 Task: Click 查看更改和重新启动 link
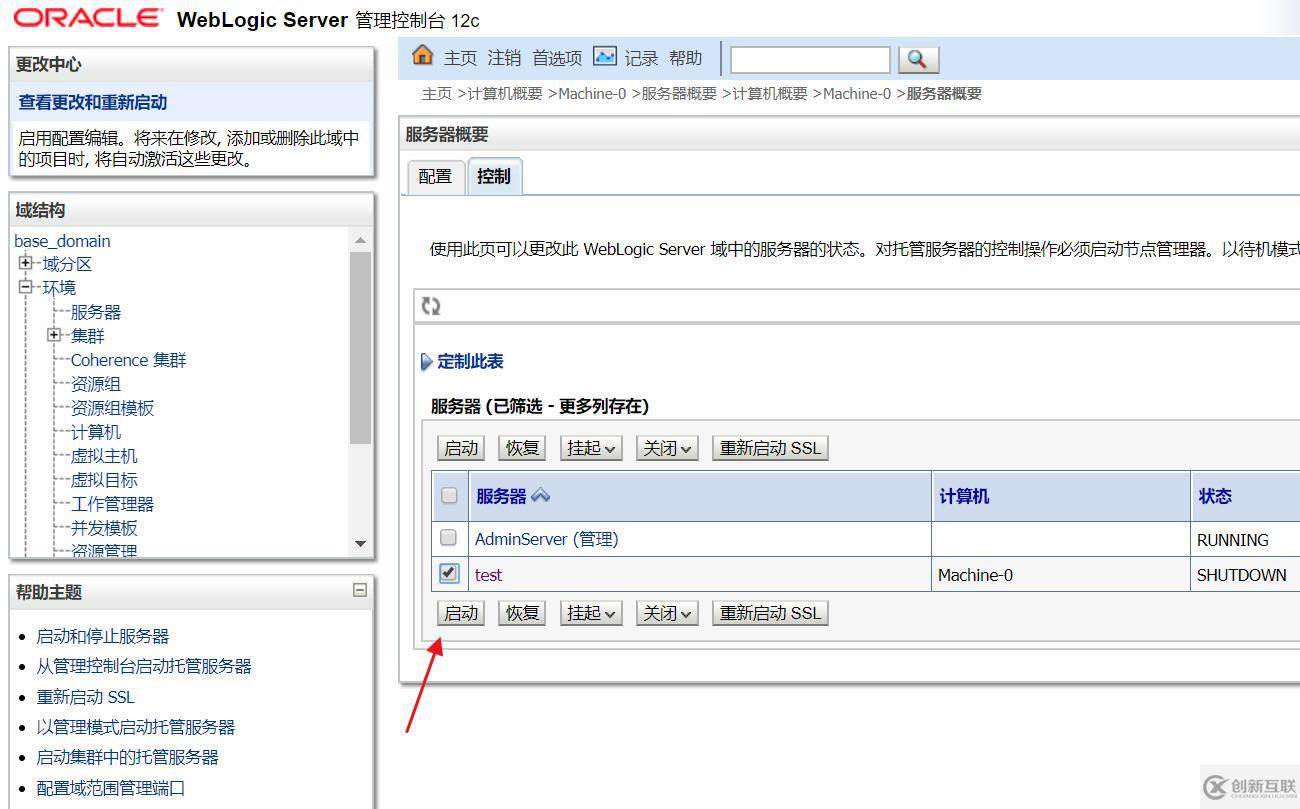pyautogui.click(x=93, y=102)
